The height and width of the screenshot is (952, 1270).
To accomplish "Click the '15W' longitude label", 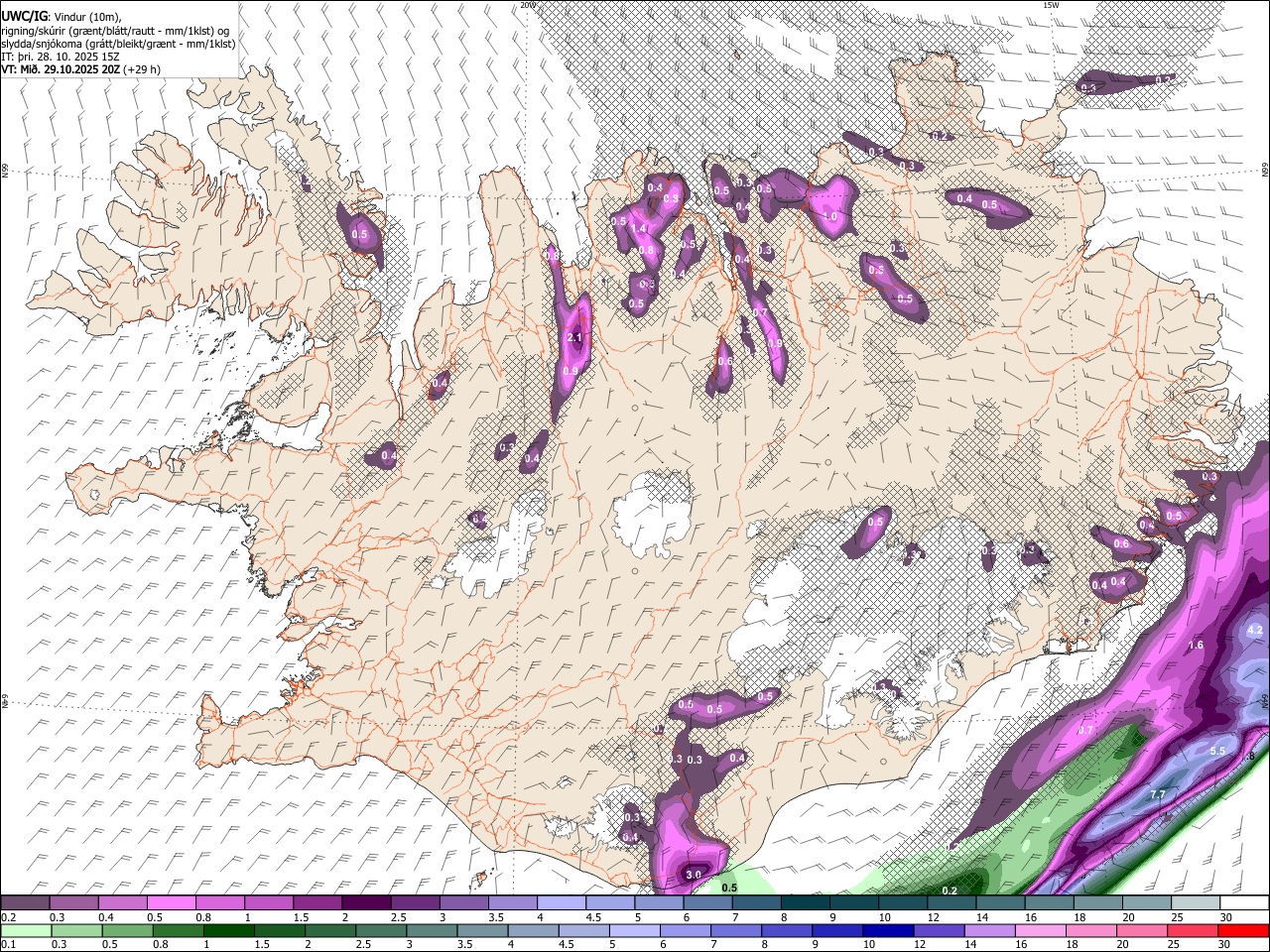I will [1051, 5].
